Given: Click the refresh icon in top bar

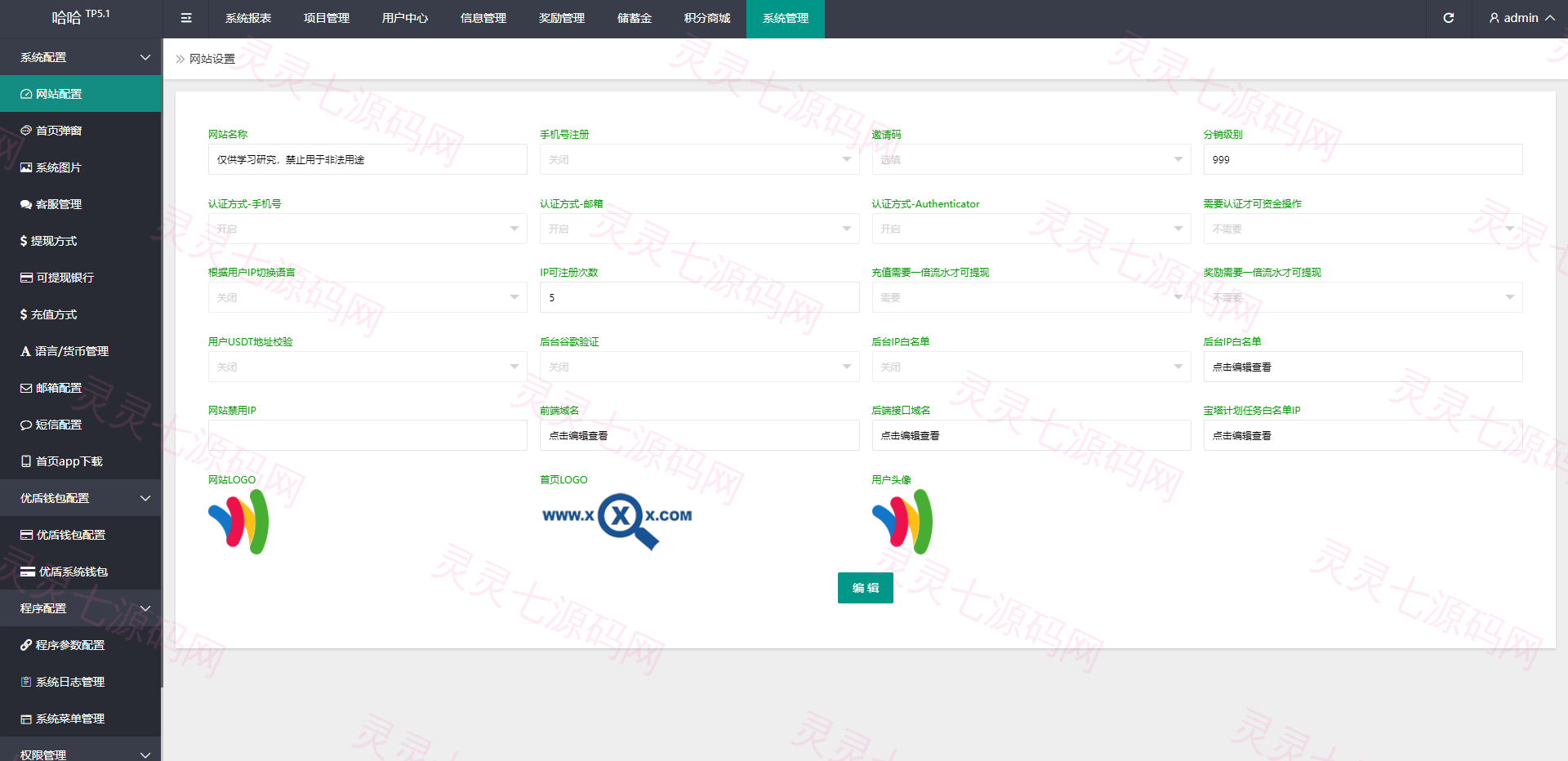Looking at the screenshot, I should [1448, 18].
